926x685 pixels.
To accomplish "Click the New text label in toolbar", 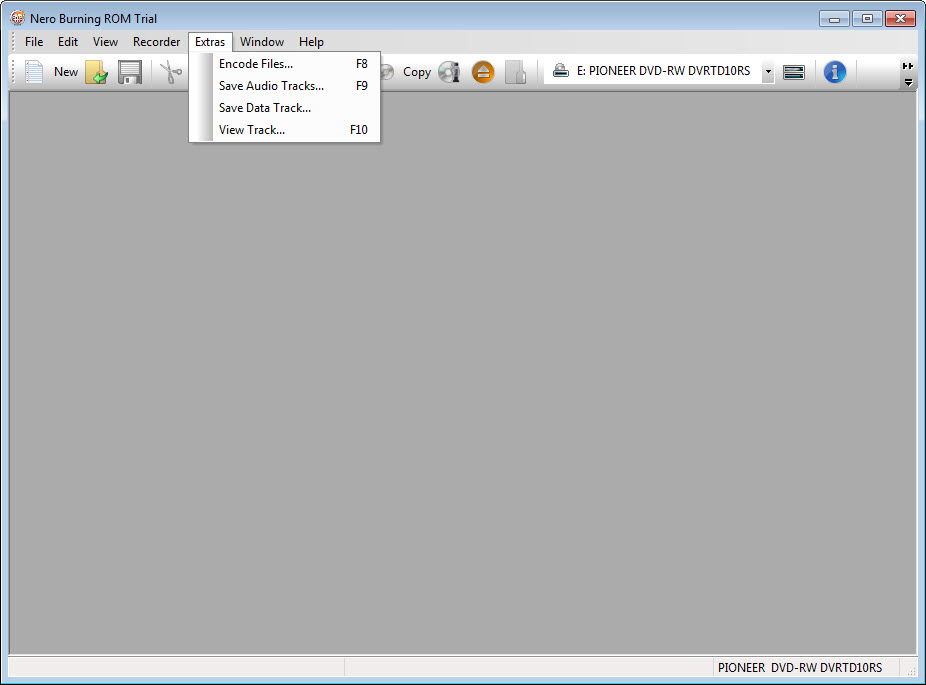I will tap(66, 72).
